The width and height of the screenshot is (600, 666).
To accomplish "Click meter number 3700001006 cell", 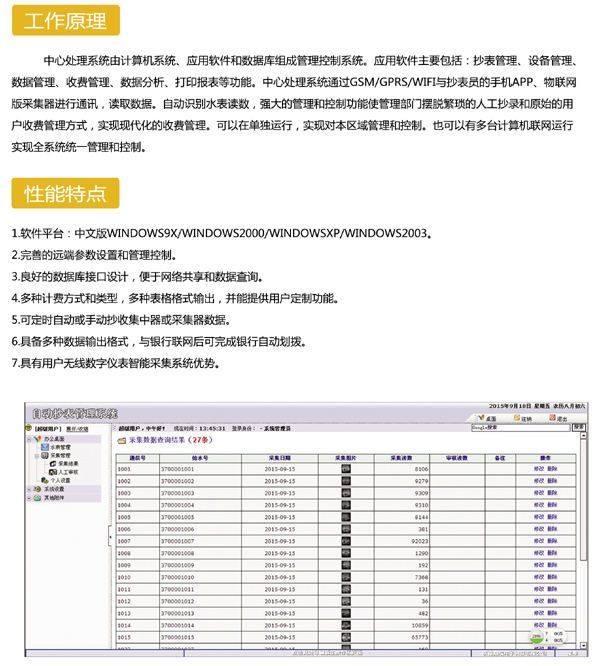I will [x=200, y=529].
